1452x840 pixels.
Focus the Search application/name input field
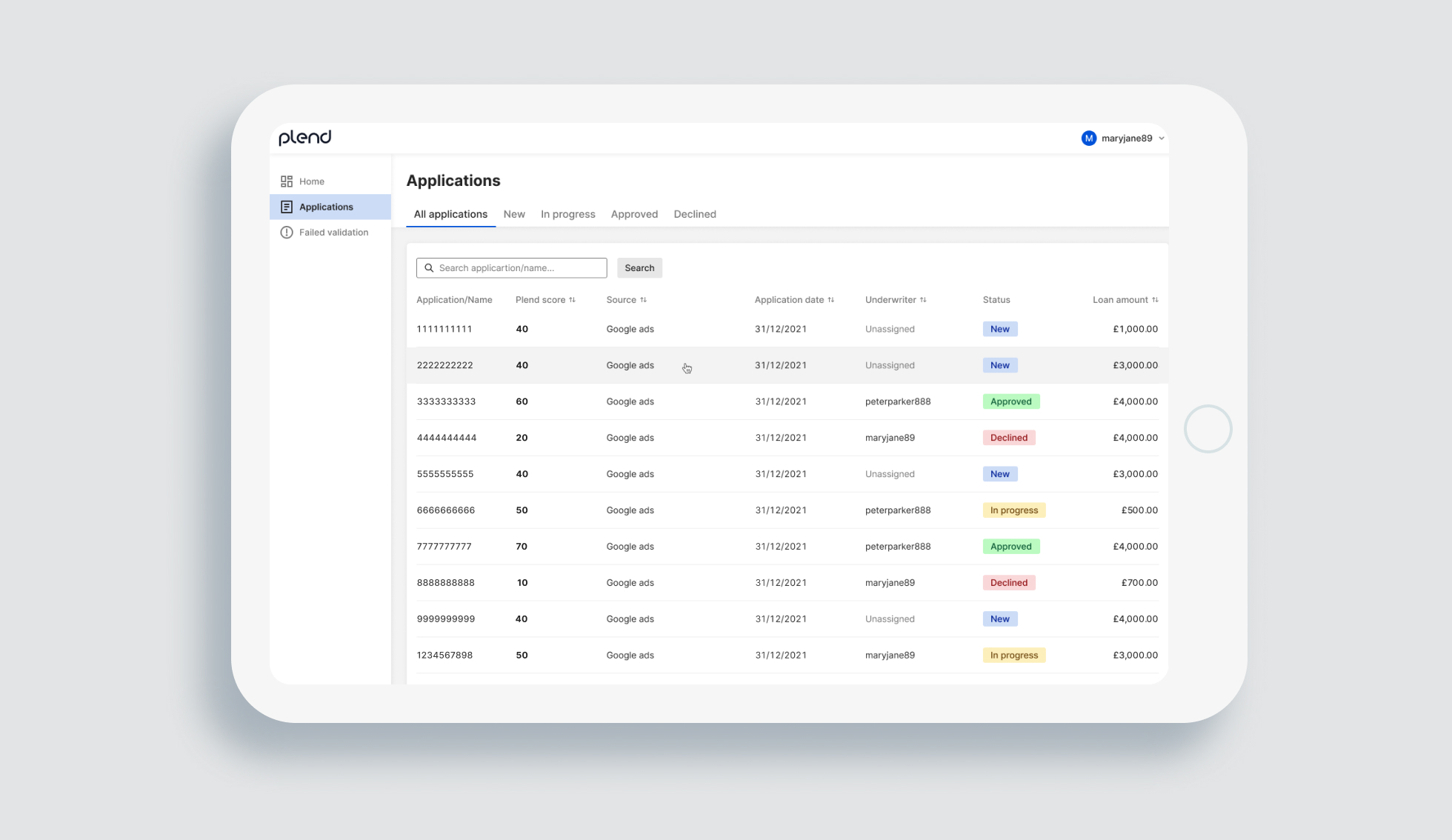pos(512,268)
